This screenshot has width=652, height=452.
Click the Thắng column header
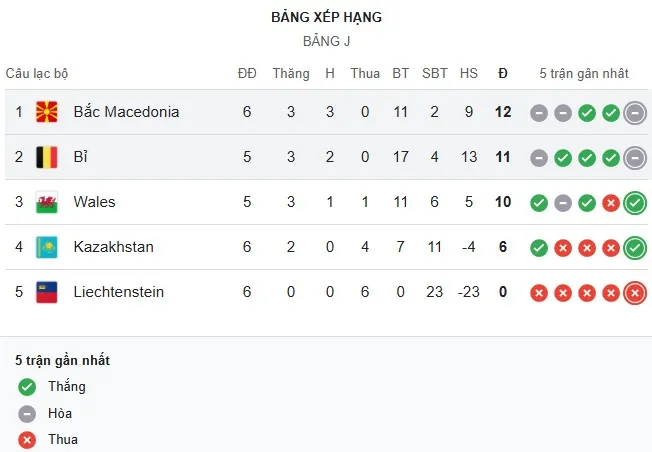click(x=291, y=73)
